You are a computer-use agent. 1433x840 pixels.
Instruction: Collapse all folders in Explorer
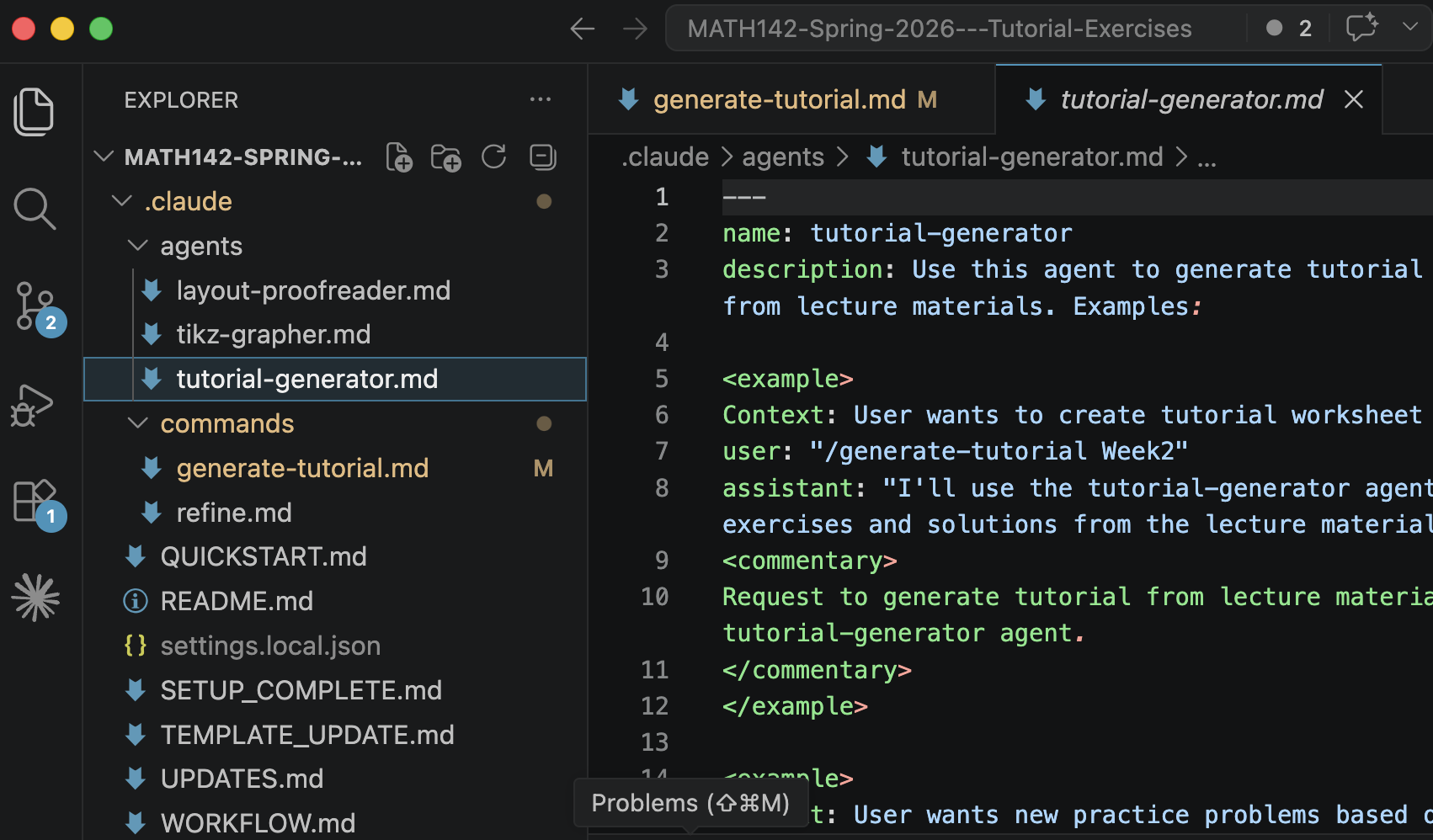tap(543, 157)
